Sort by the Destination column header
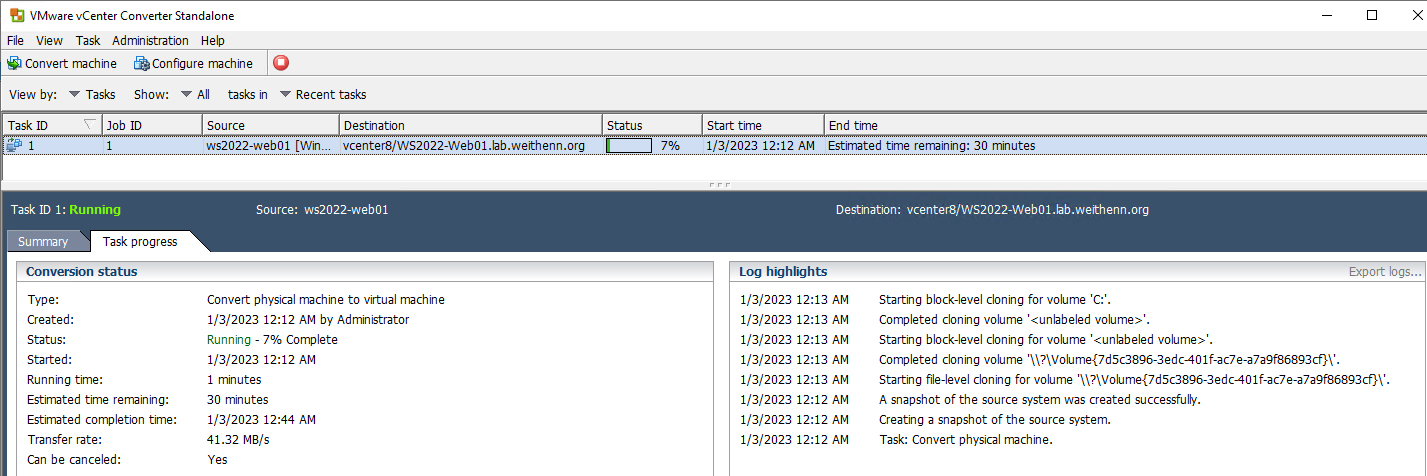The width and height of the screenshot is (1427, 476). [x=470, y=125]
